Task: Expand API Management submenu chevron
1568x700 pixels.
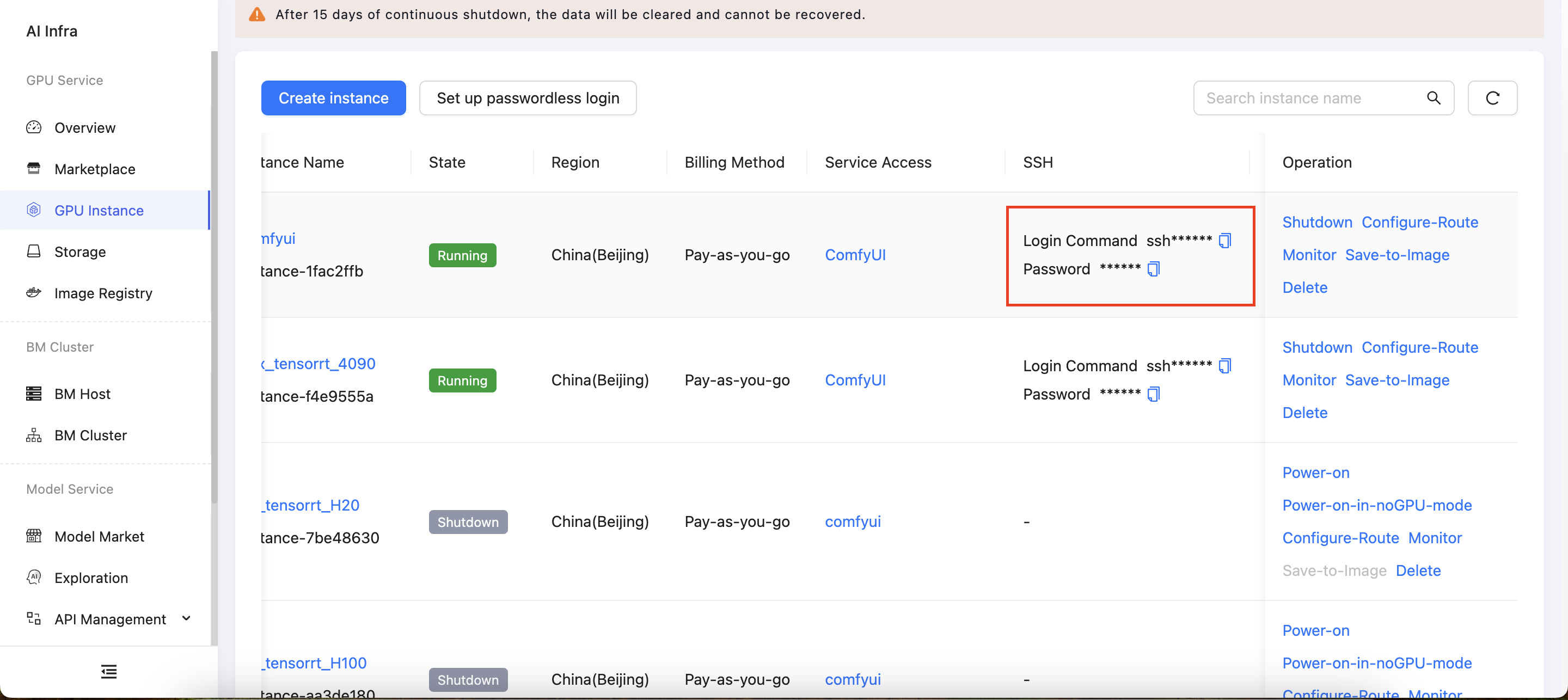Action: [x=187, y=619]
